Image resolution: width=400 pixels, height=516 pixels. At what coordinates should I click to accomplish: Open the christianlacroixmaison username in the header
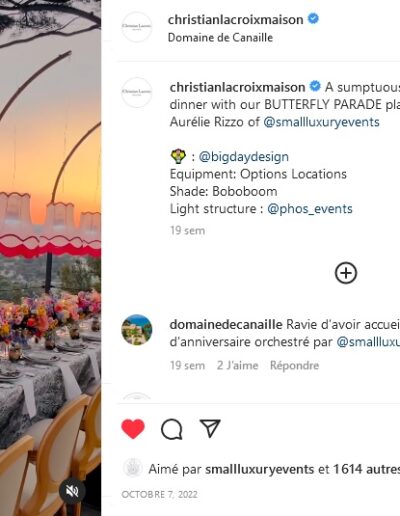[236, 20]
